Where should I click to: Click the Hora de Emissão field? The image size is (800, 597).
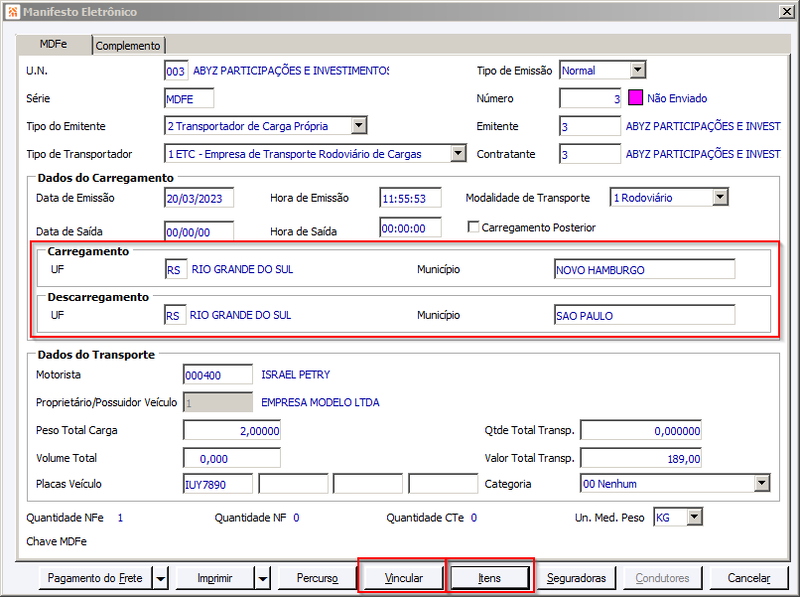(x=411, y=198)
